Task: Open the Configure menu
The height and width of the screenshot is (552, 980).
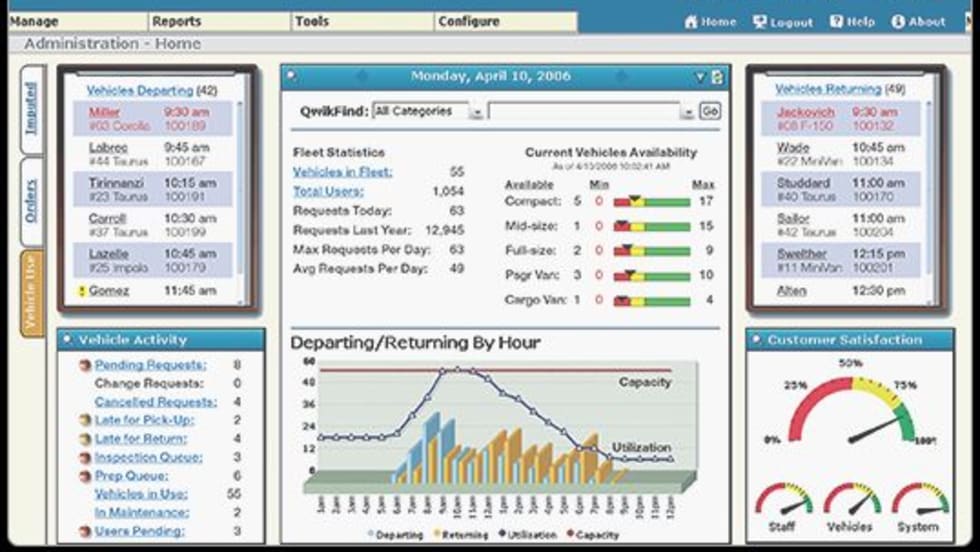Action: pos(468,21)
